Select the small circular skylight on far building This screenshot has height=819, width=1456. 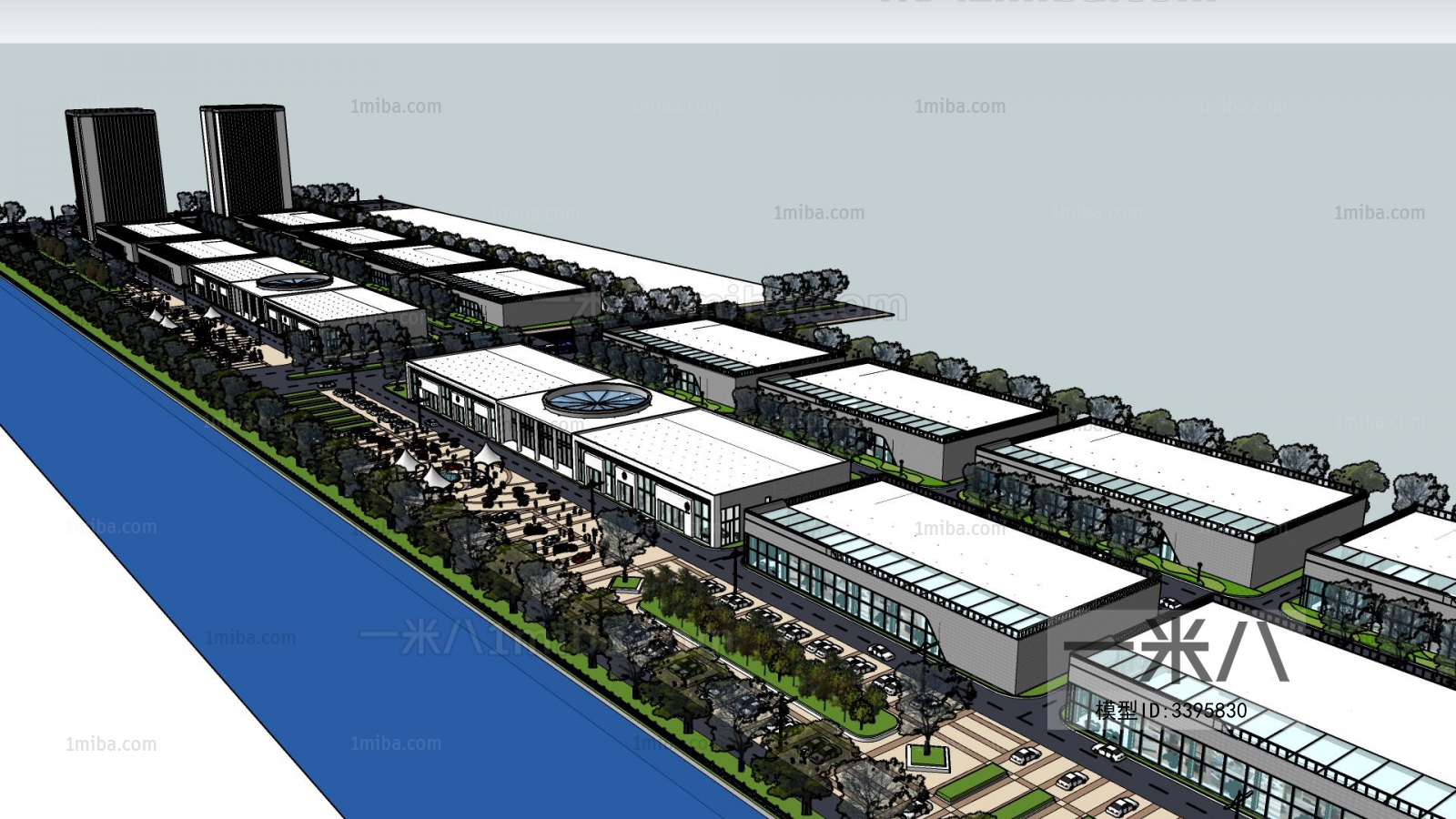click(294, 282)
